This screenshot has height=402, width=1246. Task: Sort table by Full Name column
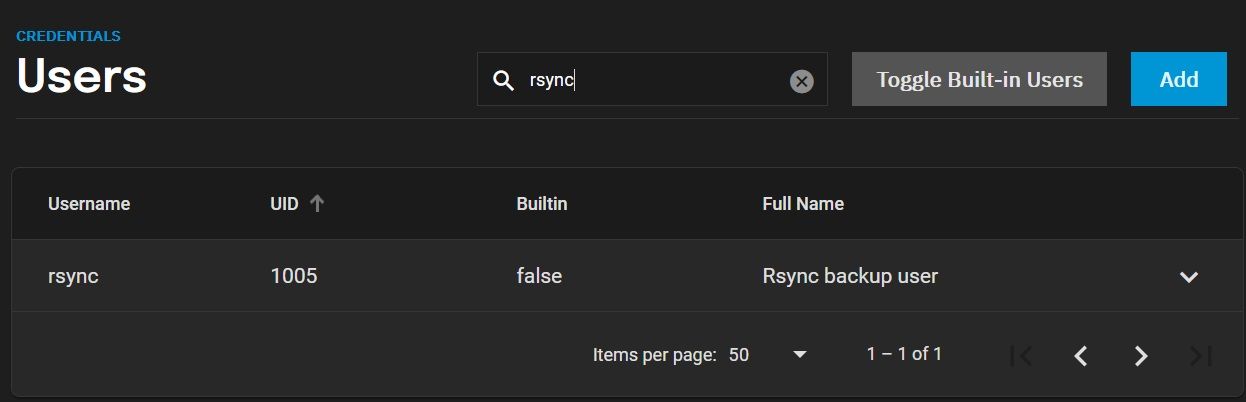[x=803, y=204]
